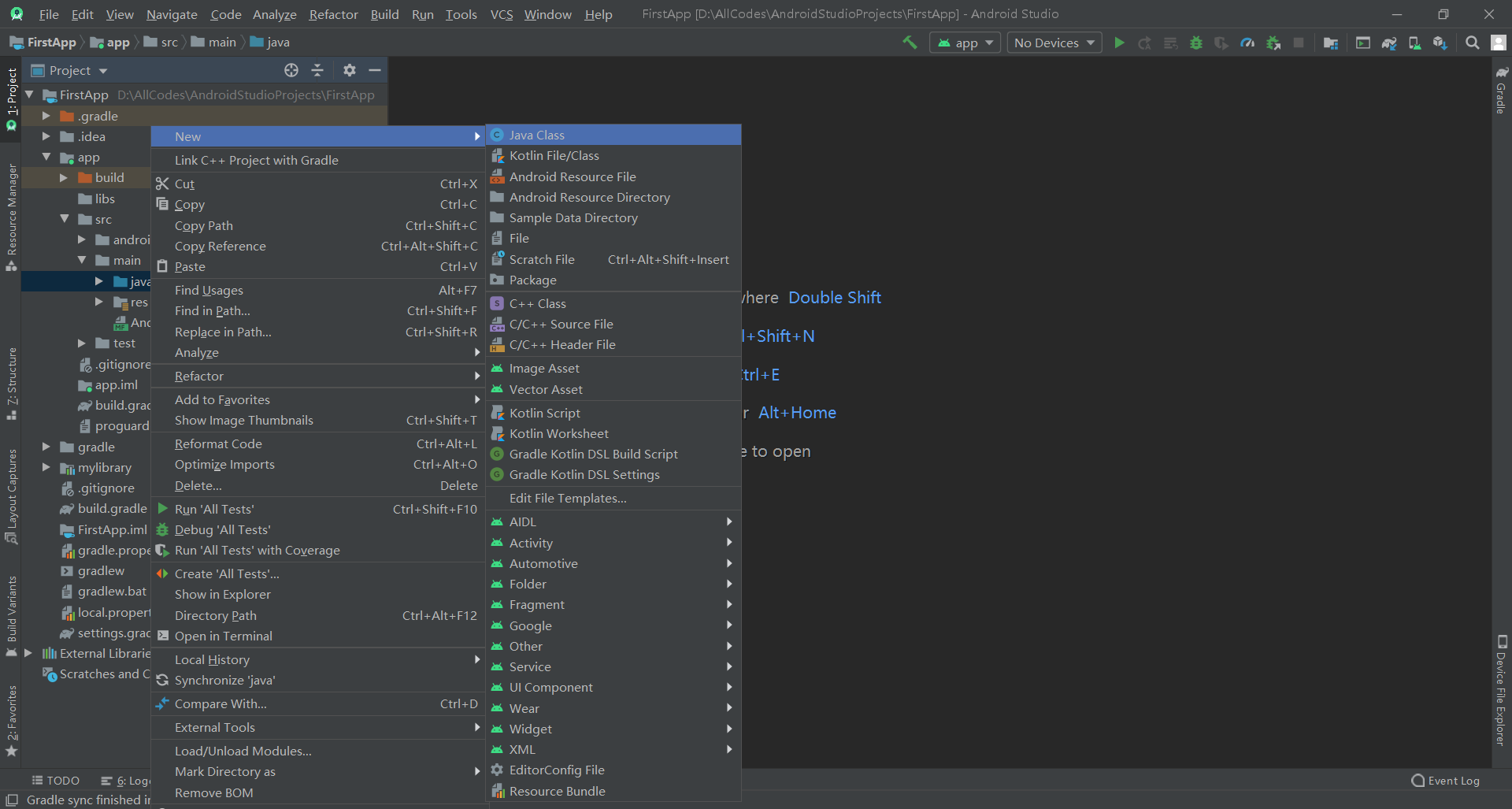
Task: Select C++ Class in submenu
Action: pos(613,303)
